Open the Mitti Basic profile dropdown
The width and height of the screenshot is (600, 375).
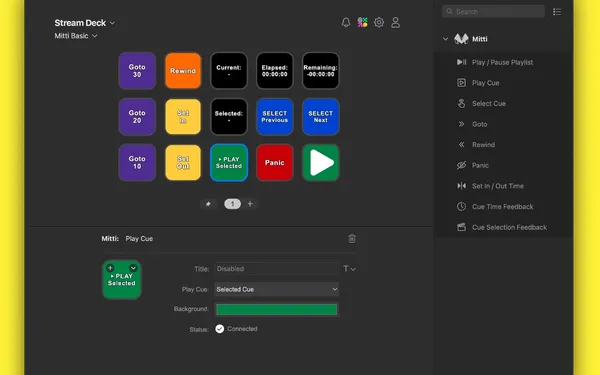(76, 36)
